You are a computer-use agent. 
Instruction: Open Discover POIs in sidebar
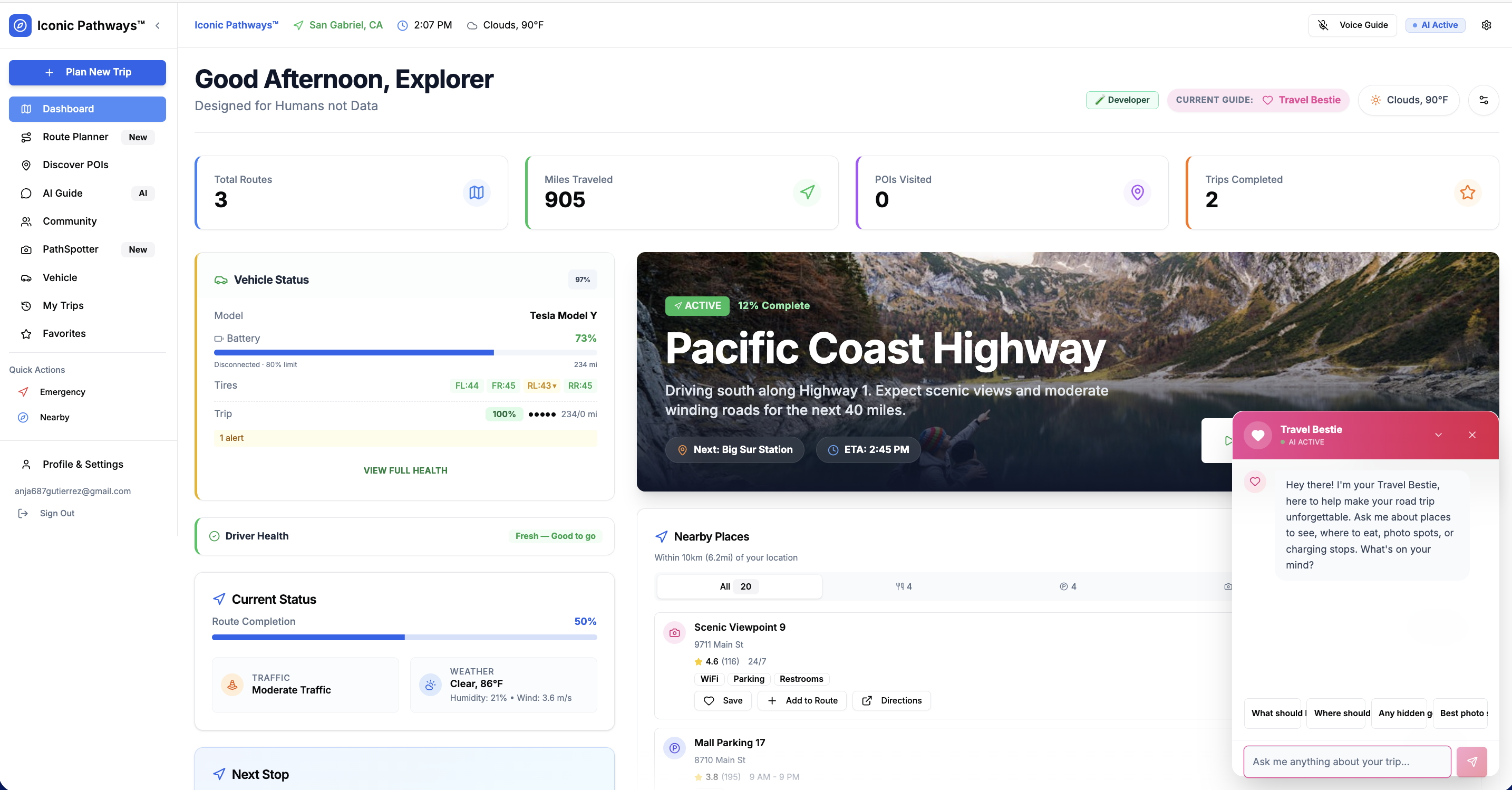tap(88, 165)
